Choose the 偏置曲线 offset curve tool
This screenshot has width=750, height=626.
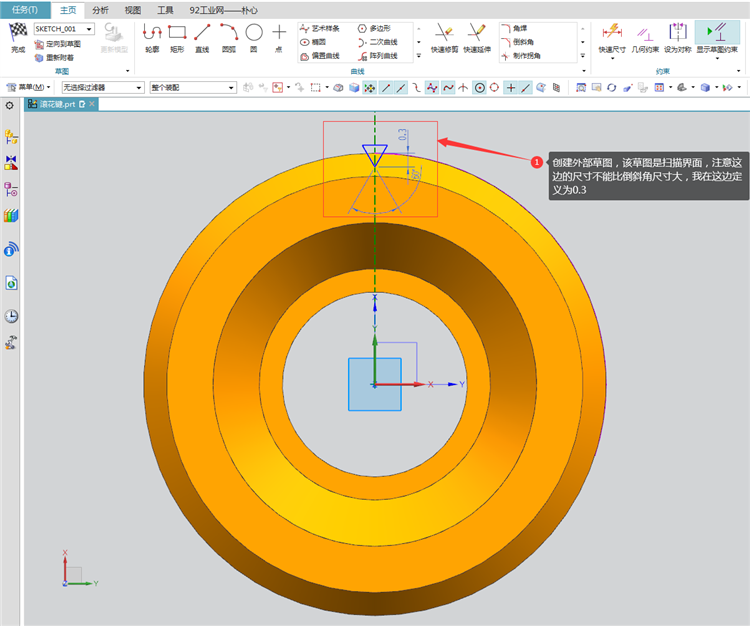click(x=320, y=56)
